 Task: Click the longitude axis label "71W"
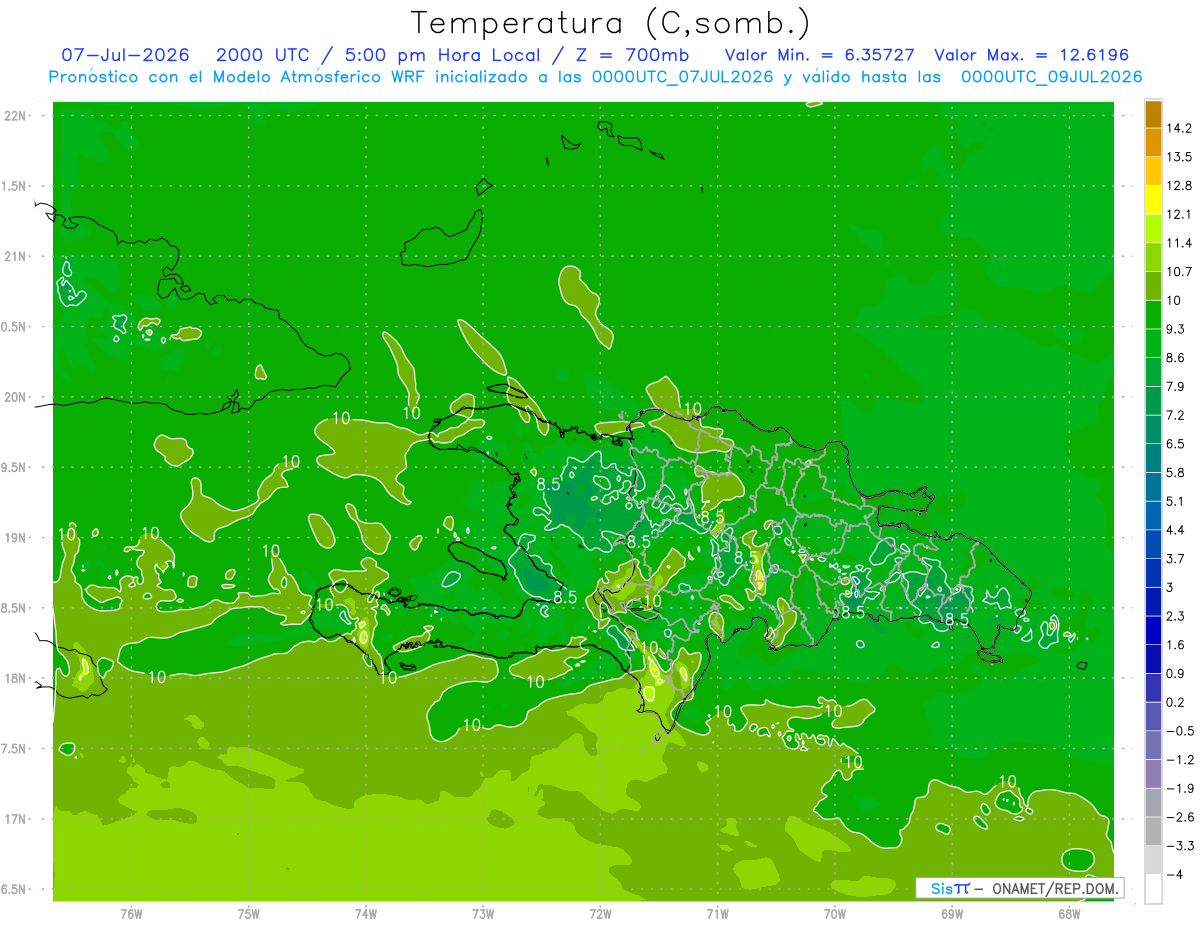click(x=717, y=914)
